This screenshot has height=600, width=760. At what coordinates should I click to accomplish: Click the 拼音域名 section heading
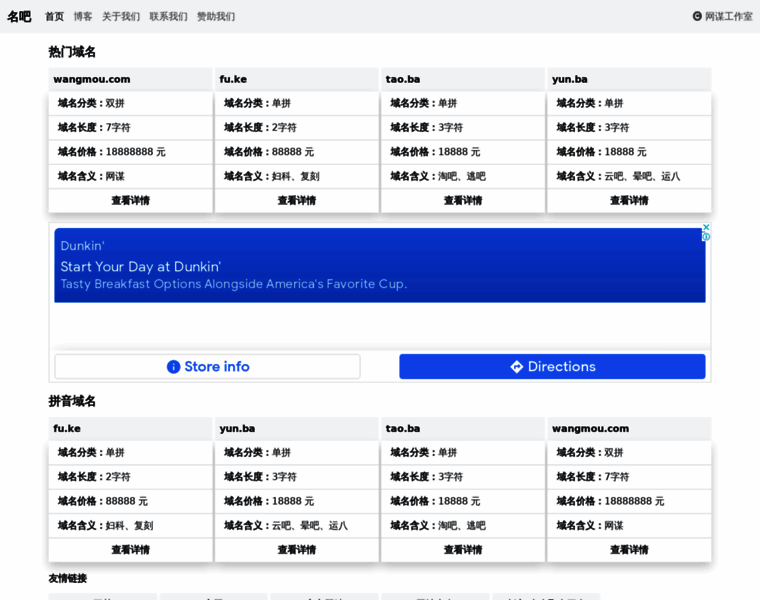click(x=72, y=401)
